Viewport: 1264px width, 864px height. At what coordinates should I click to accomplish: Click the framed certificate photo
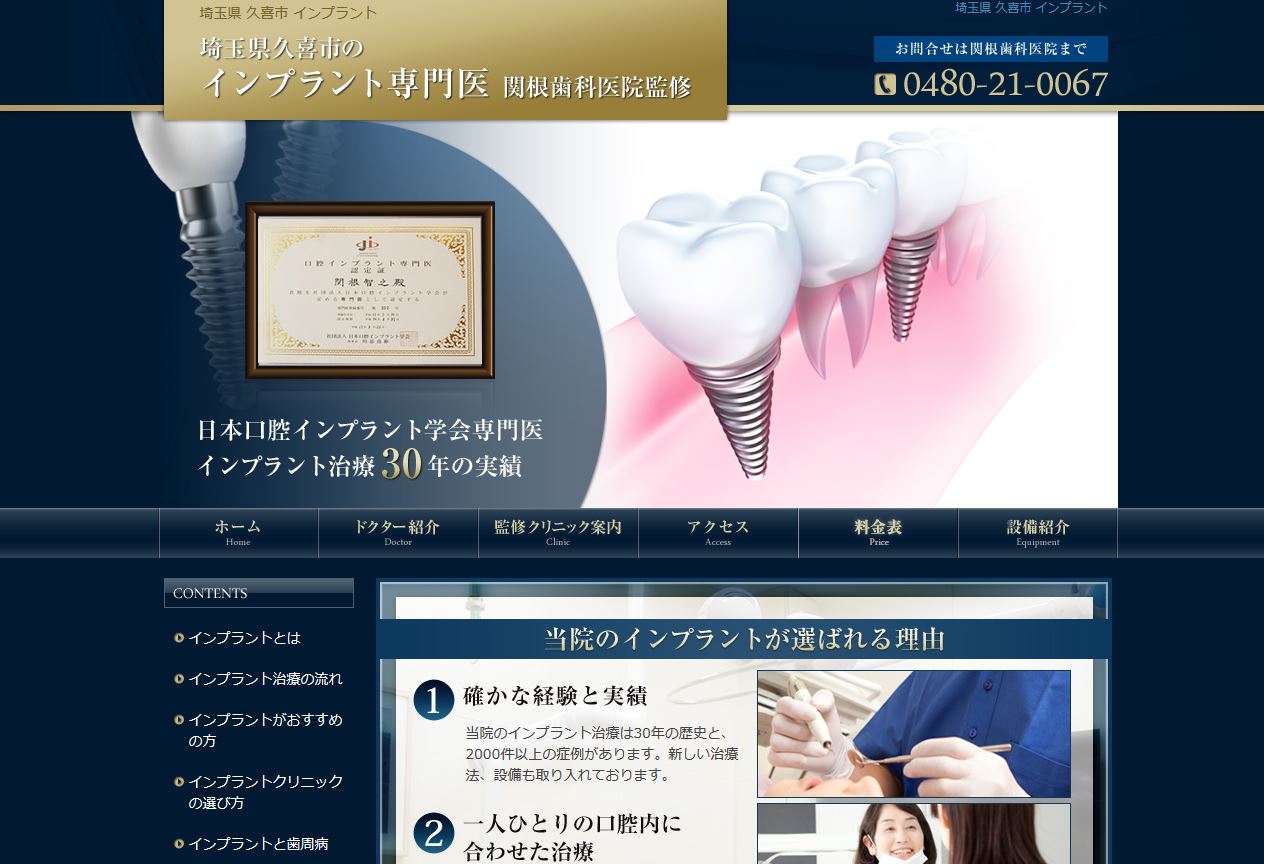click(x=370, y=290)
